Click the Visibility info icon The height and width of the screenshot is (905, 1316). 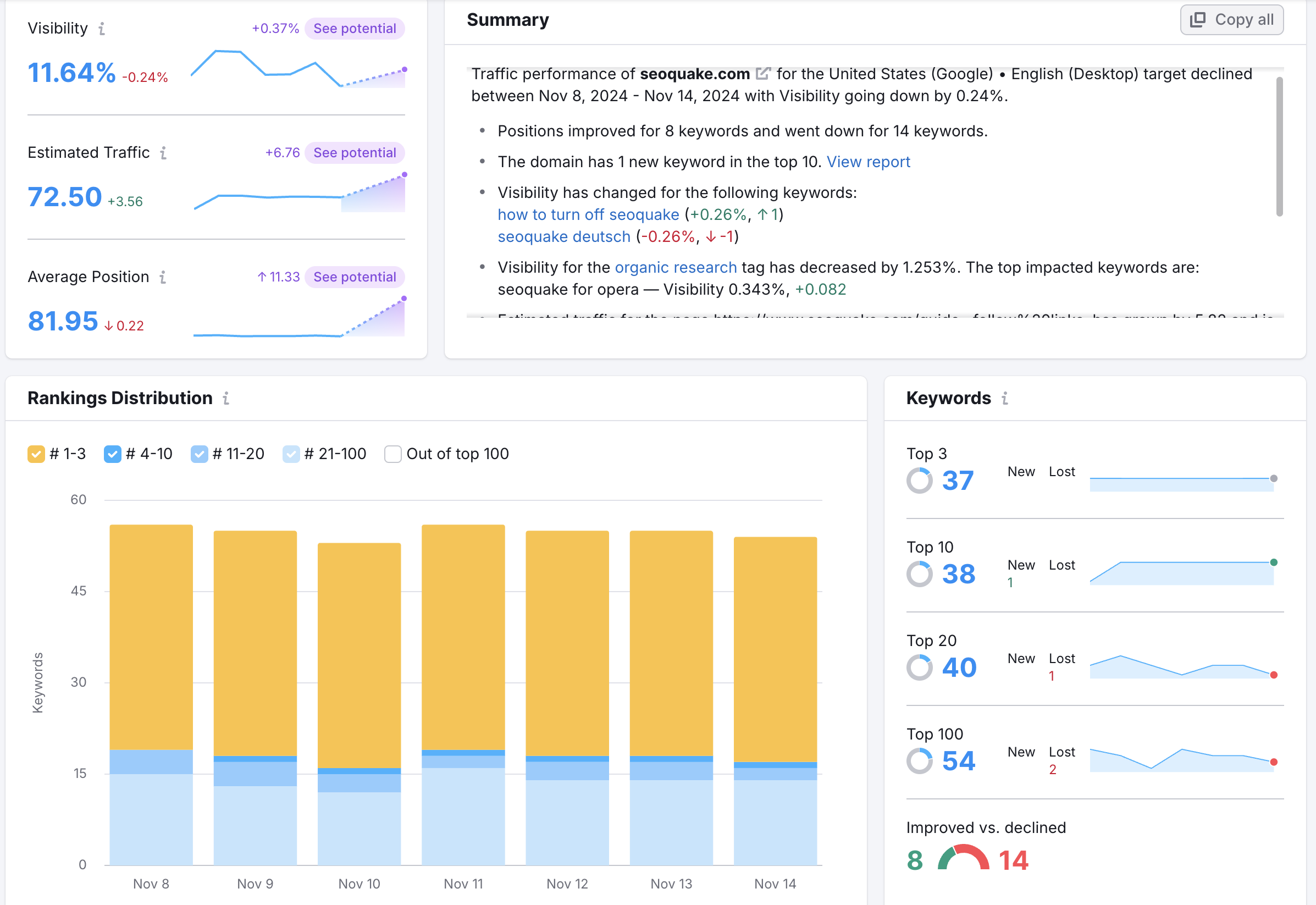(102, 29)
